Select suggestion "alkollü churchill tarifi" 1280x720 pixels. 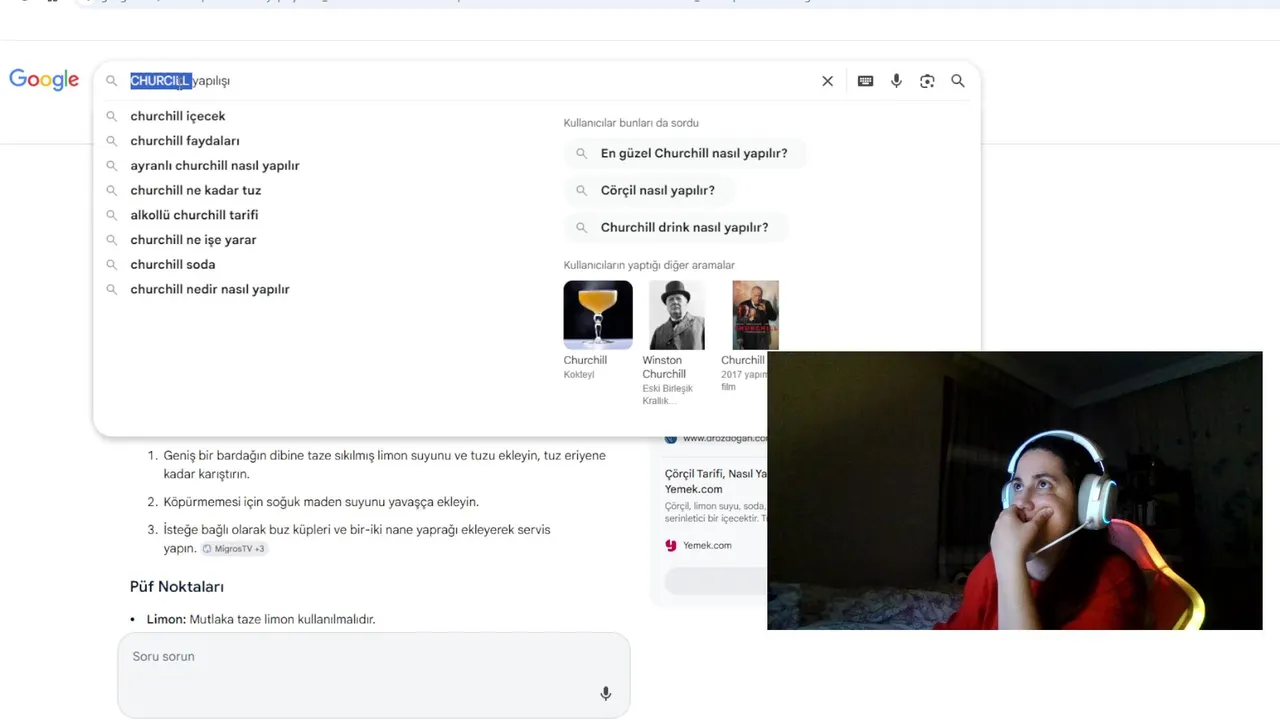point(194,215)
